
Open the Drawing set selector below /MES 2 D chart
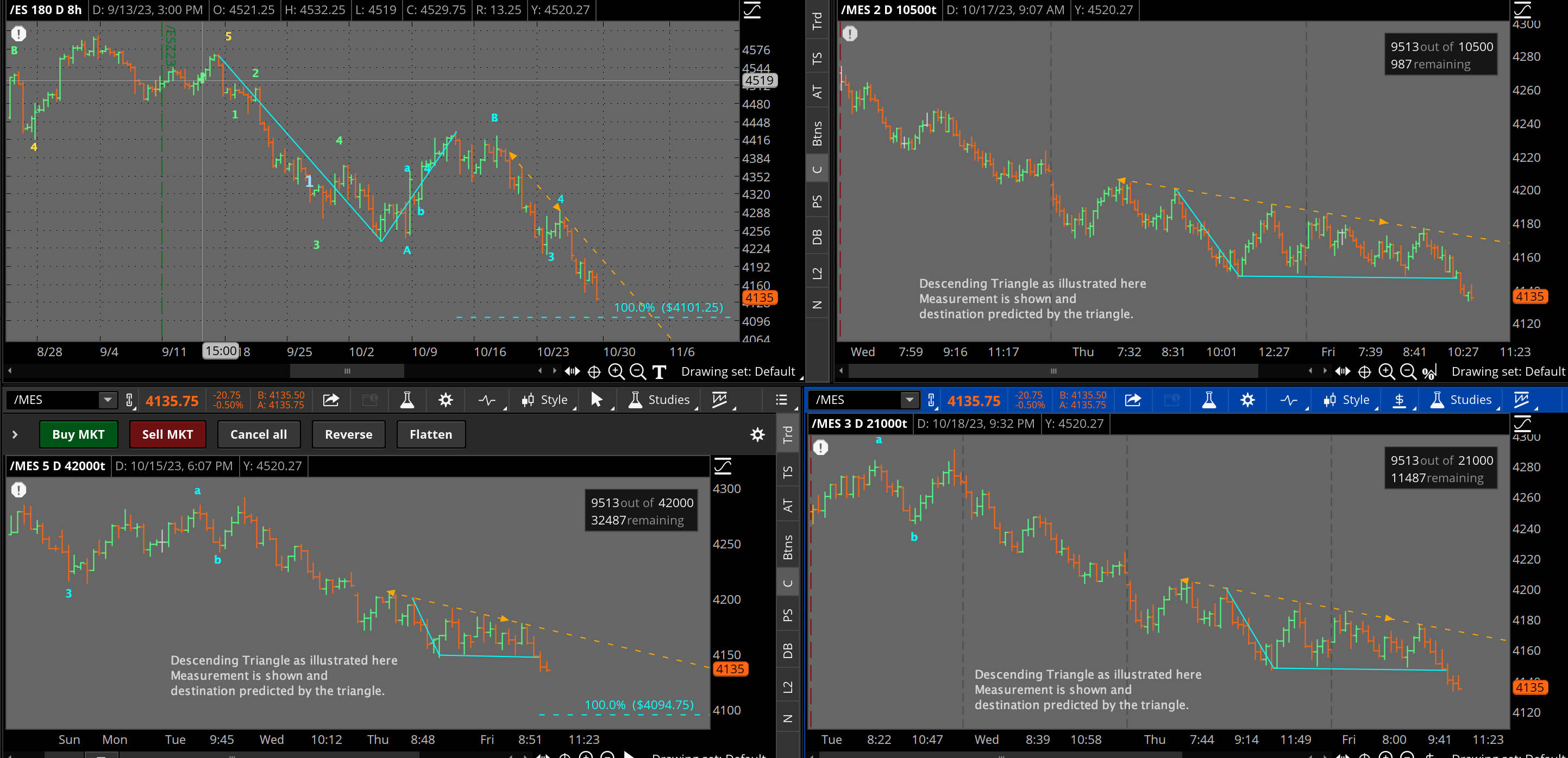[1508, 371]
